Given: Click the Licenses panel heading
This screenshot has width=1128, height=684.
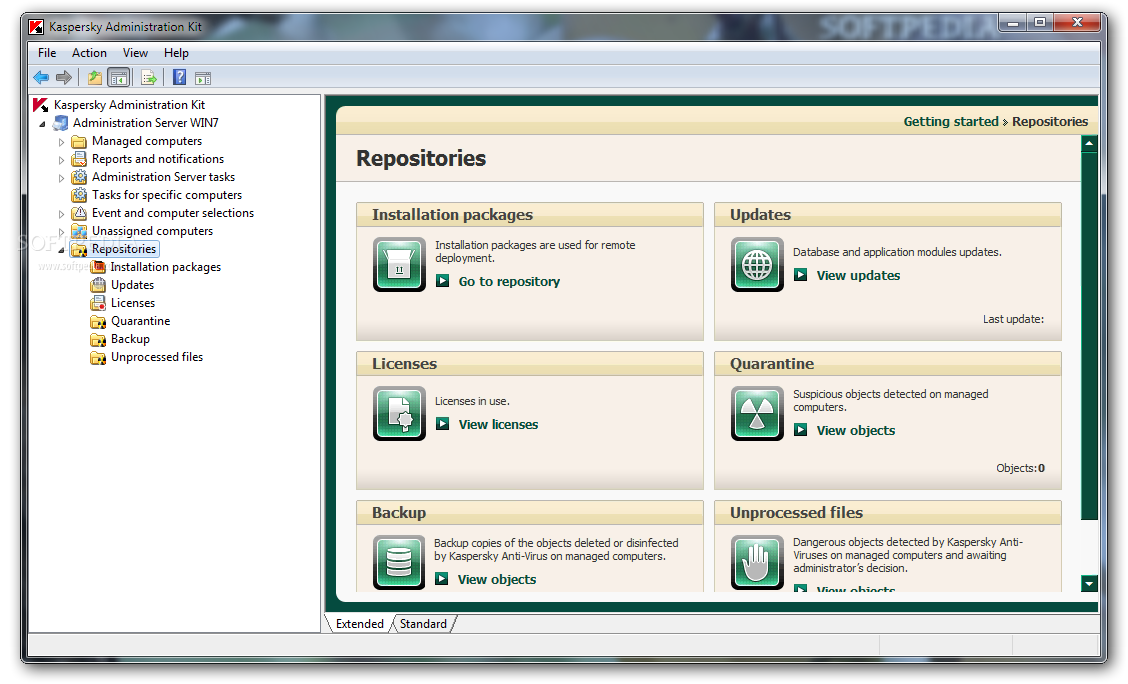Looking at the screenshot, I should point(404,364).
